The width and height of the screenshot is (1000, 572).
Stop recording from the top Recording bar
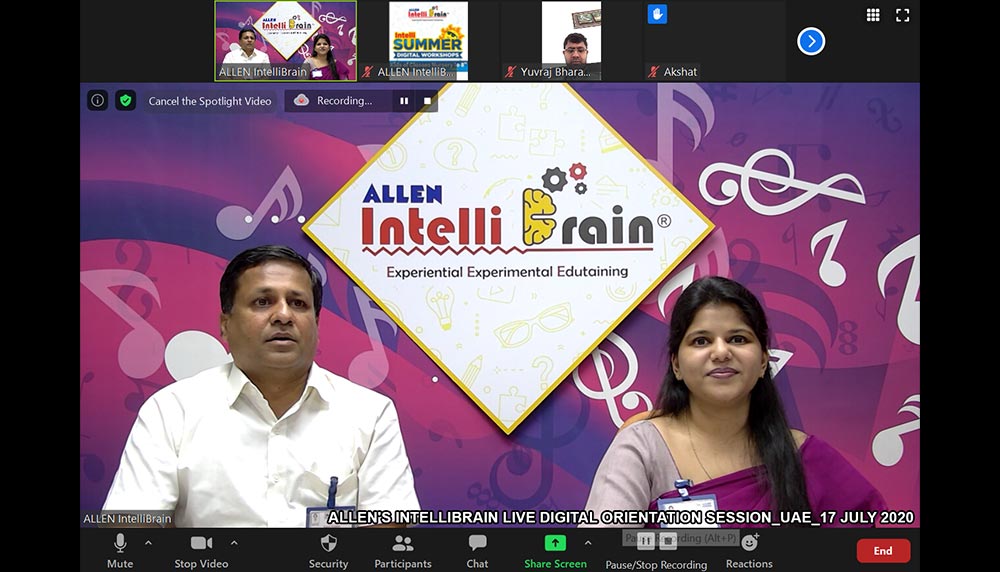(427, 101)
